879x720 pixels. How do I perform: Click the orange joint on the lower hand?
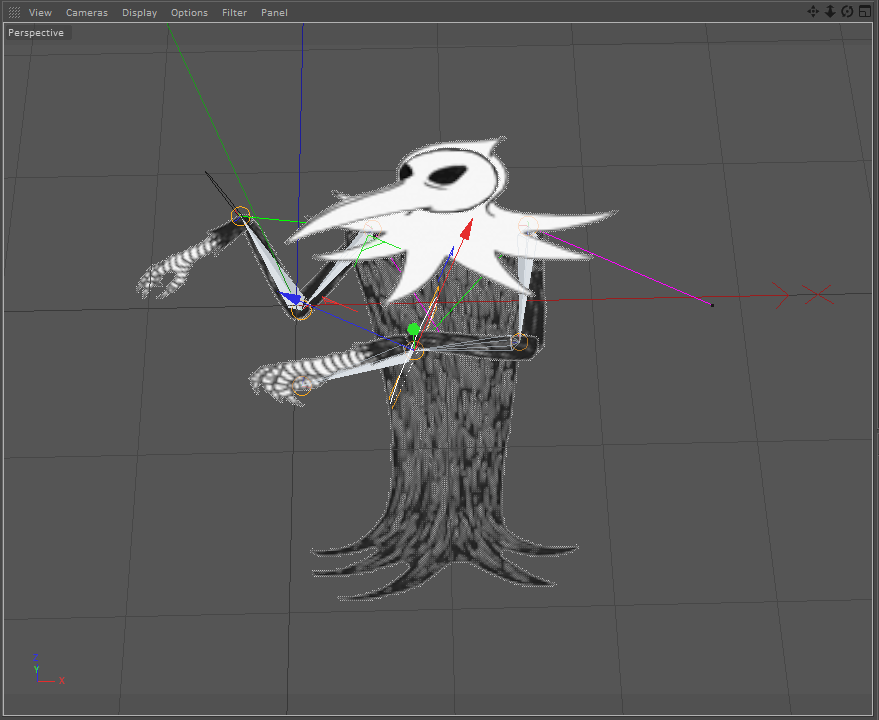pyautogui.click(x=302, y=386)
